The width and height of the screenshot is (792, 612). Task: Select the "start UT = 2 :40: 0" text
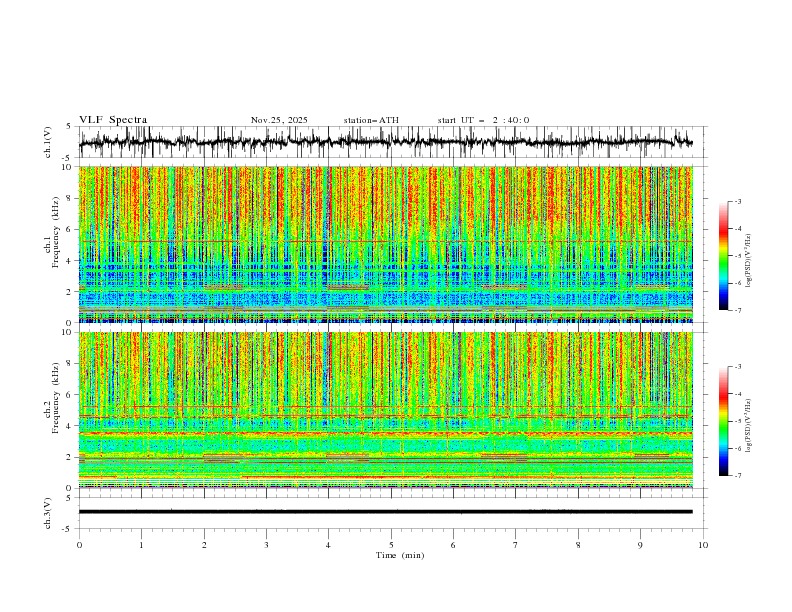tap(483, 120)
